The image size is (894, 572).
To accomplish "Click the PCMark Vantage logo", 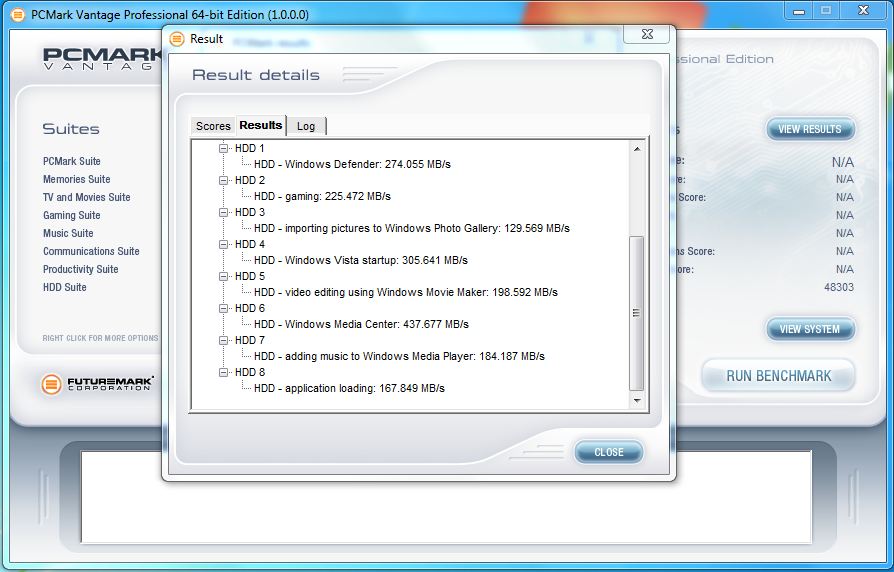I will coord(103,59).
